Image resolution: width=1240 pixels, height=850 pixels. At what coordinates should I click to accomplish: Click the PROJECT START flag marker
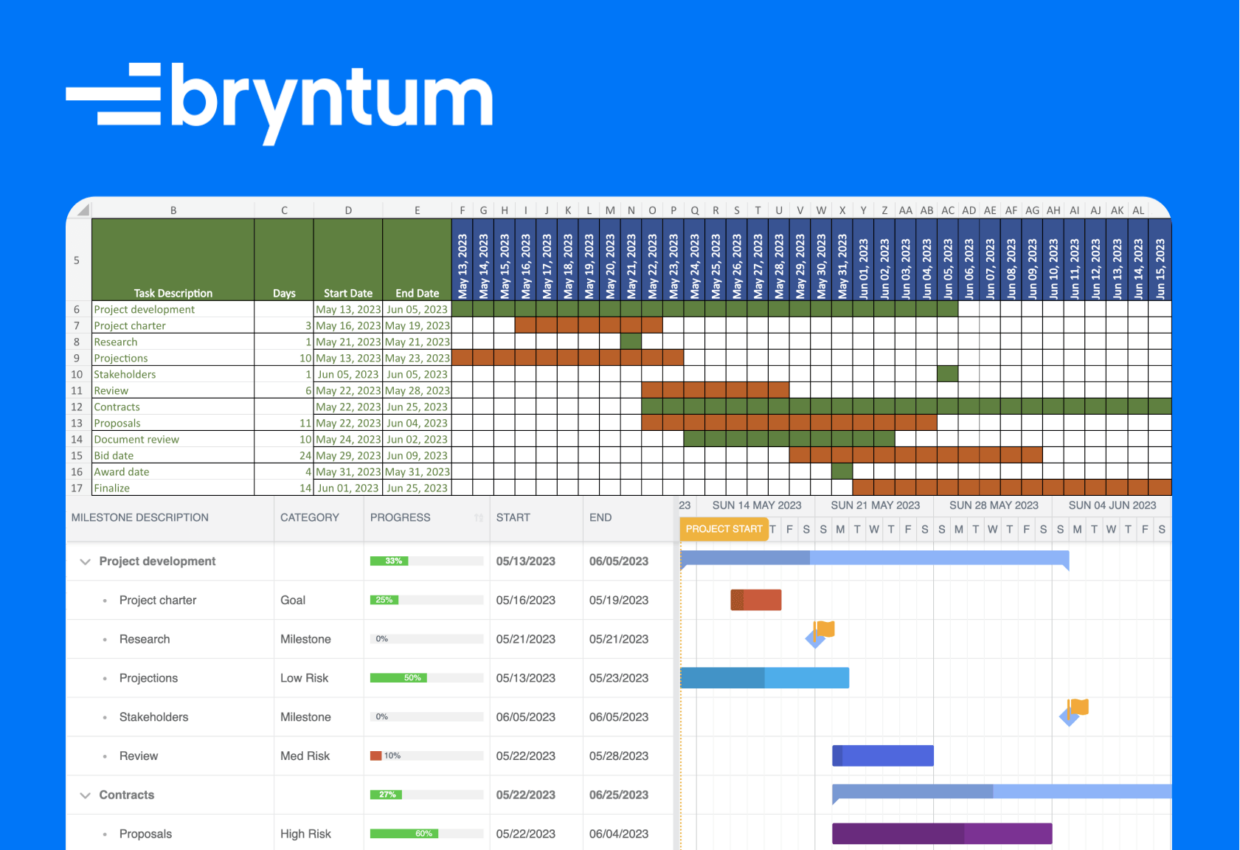pos(723,528)
